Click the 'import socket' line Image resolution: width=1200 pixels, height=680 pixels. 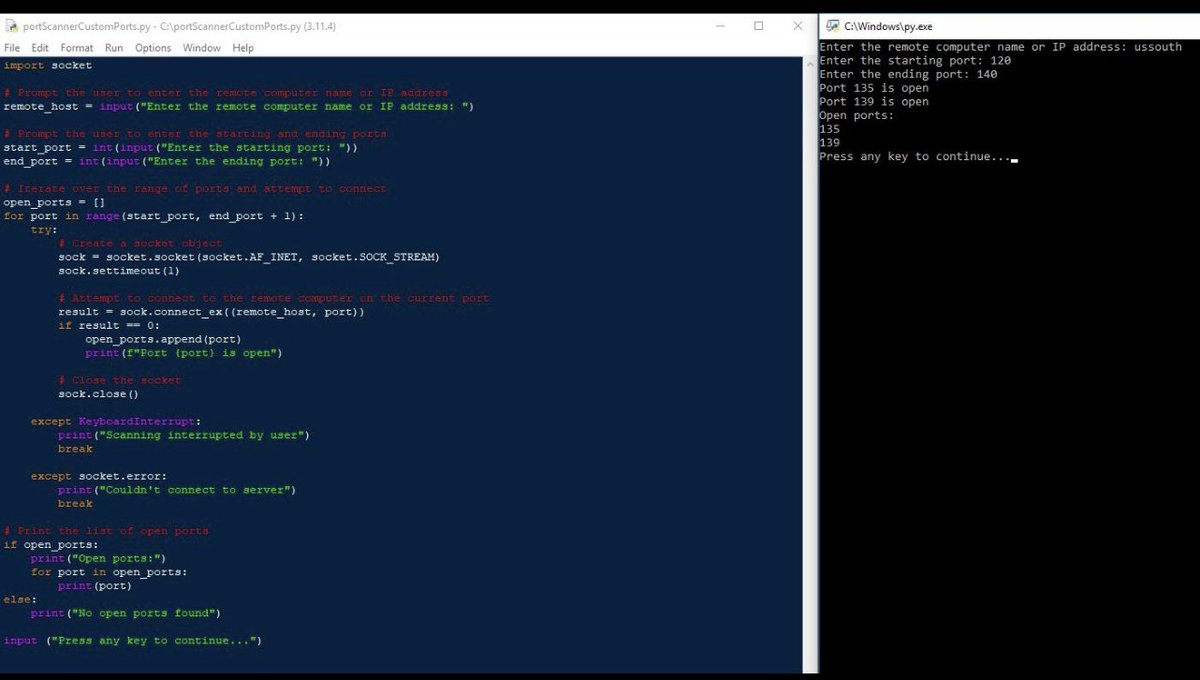[47, 65]
